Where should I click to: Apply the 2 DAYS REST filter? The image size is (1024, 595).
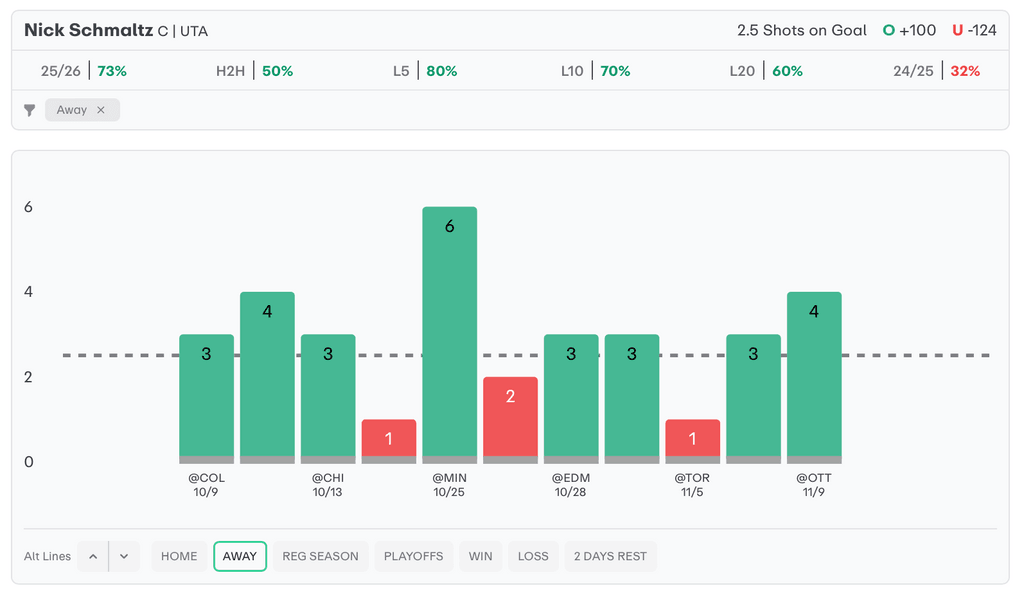(610, 557)
